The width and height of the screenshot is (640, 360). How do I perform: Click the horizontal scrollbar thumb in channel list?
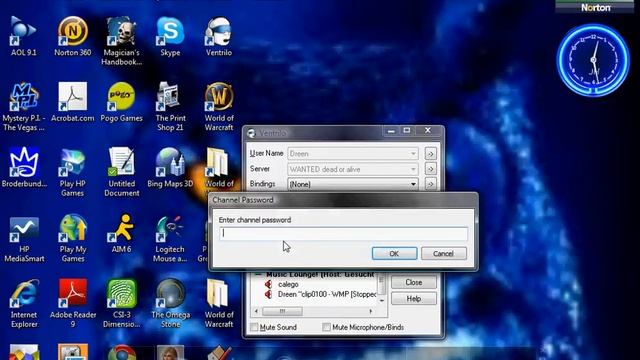click(x=282, y=311)
